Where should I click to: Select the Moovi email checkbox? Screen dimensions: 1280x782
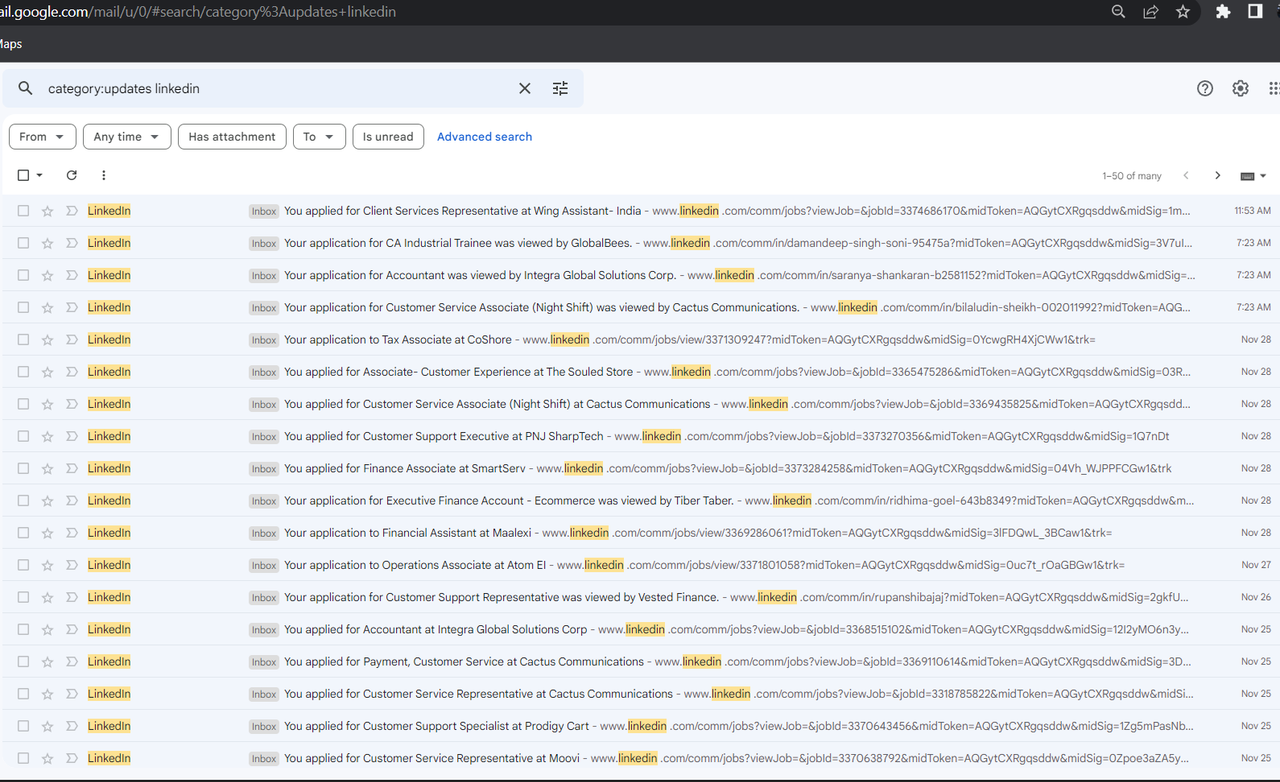coord(23,758)
